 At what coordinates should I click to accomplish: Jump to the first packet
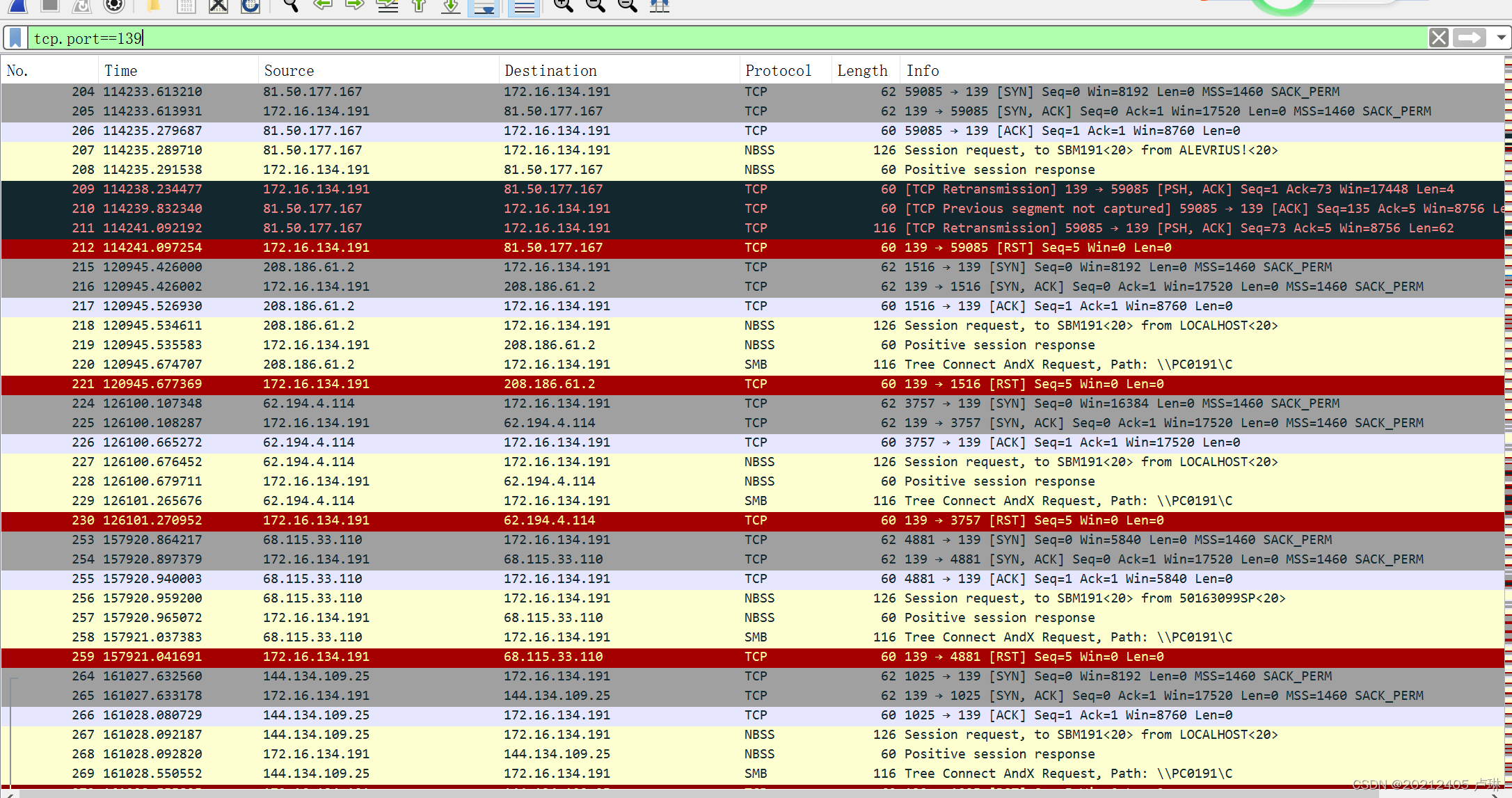pos(419,6)
